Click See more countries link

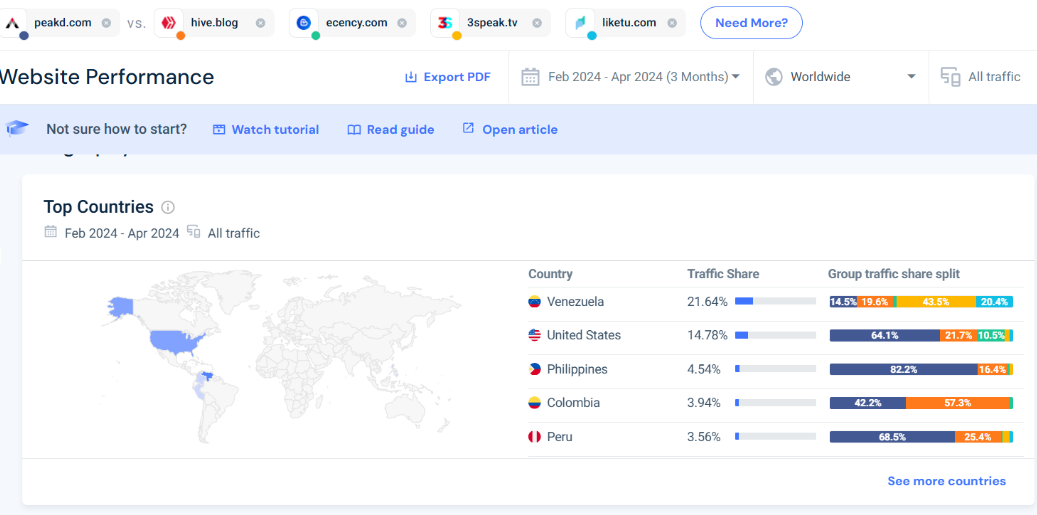pyautogui.click(x=946, y=481)
